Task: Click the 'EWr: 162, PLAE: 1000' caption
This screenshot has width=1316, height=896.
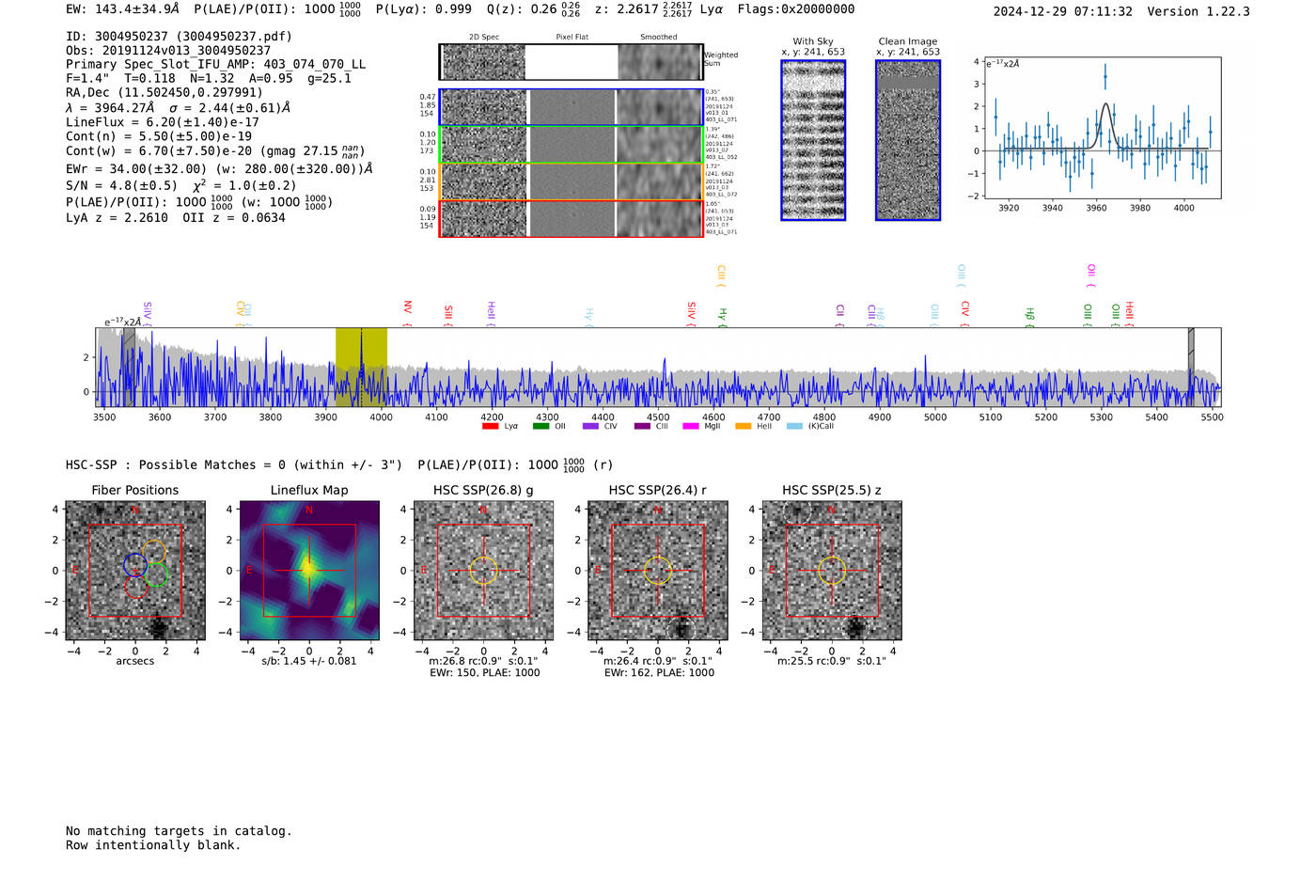Action: click(659, 673)
